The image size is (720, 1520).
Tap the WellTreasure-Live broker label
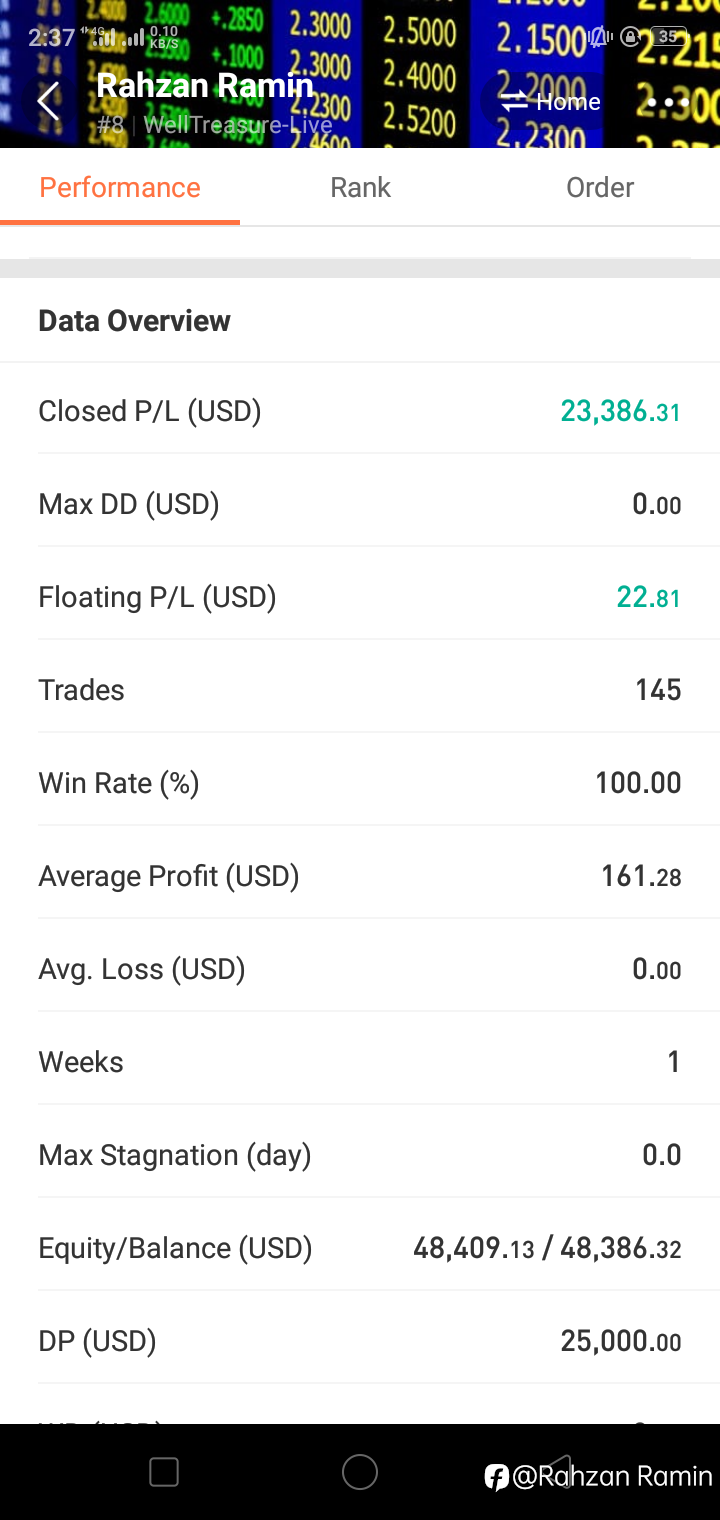tap(238, 125)
